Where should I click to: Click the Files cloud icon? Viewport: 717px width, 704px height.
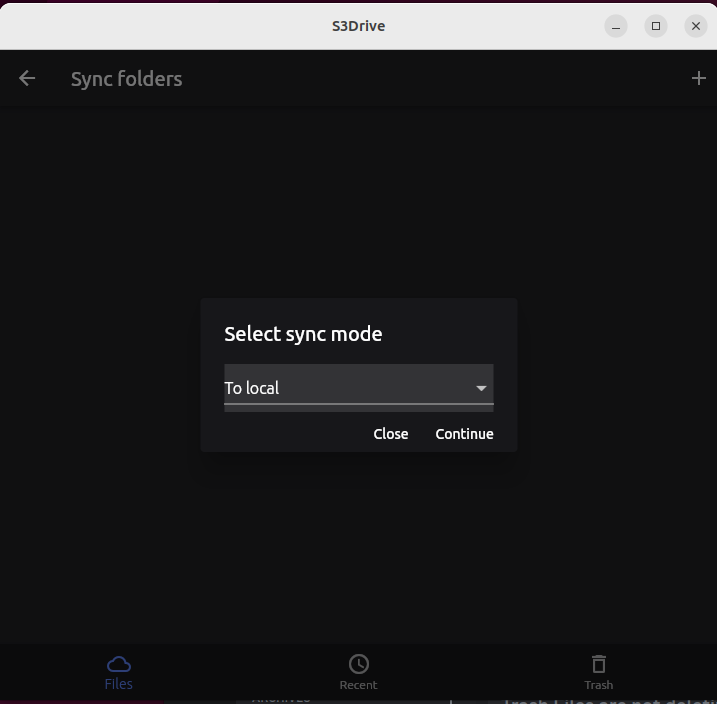[x=118, y=664]
